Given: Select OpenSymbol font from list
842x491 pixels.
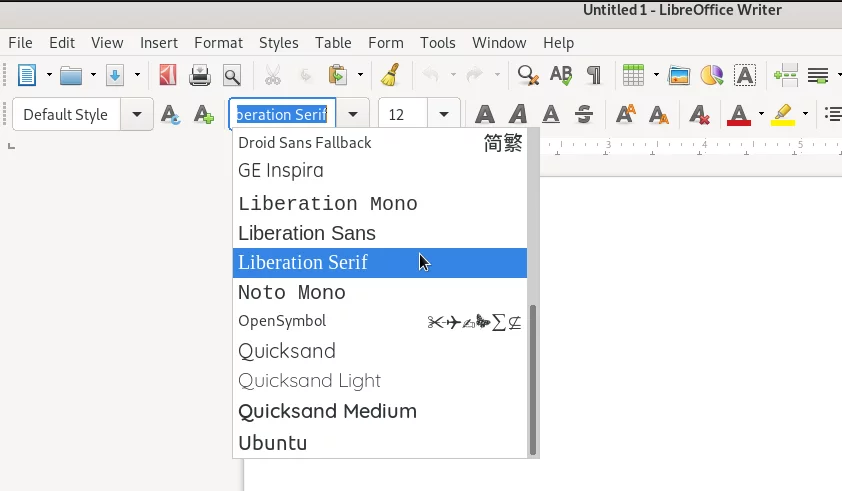Looking at the screenshot, I should click(x=380, y=321).
